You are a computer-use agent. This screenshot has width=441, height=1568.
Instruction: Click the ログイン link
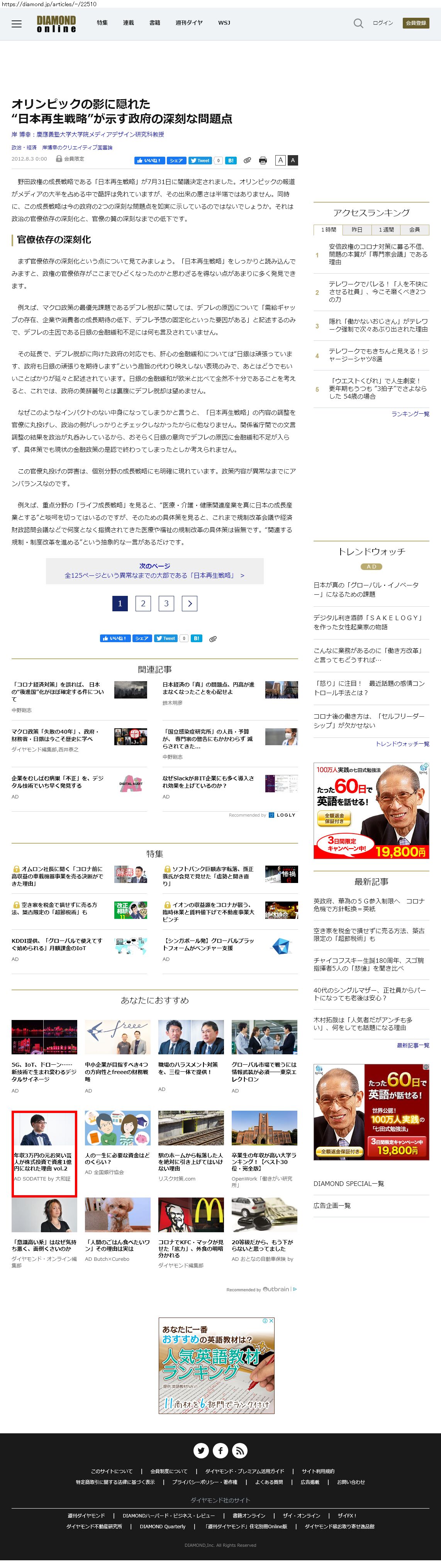[383, 23]
